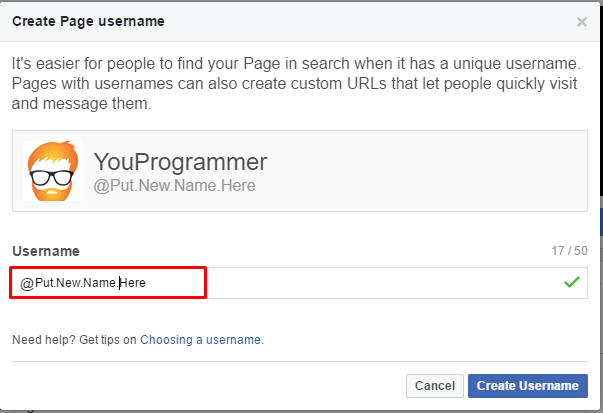603x413 pixels.
Task: Click the YouProgrammer bearded avatar icon
Action: (53, 171)
